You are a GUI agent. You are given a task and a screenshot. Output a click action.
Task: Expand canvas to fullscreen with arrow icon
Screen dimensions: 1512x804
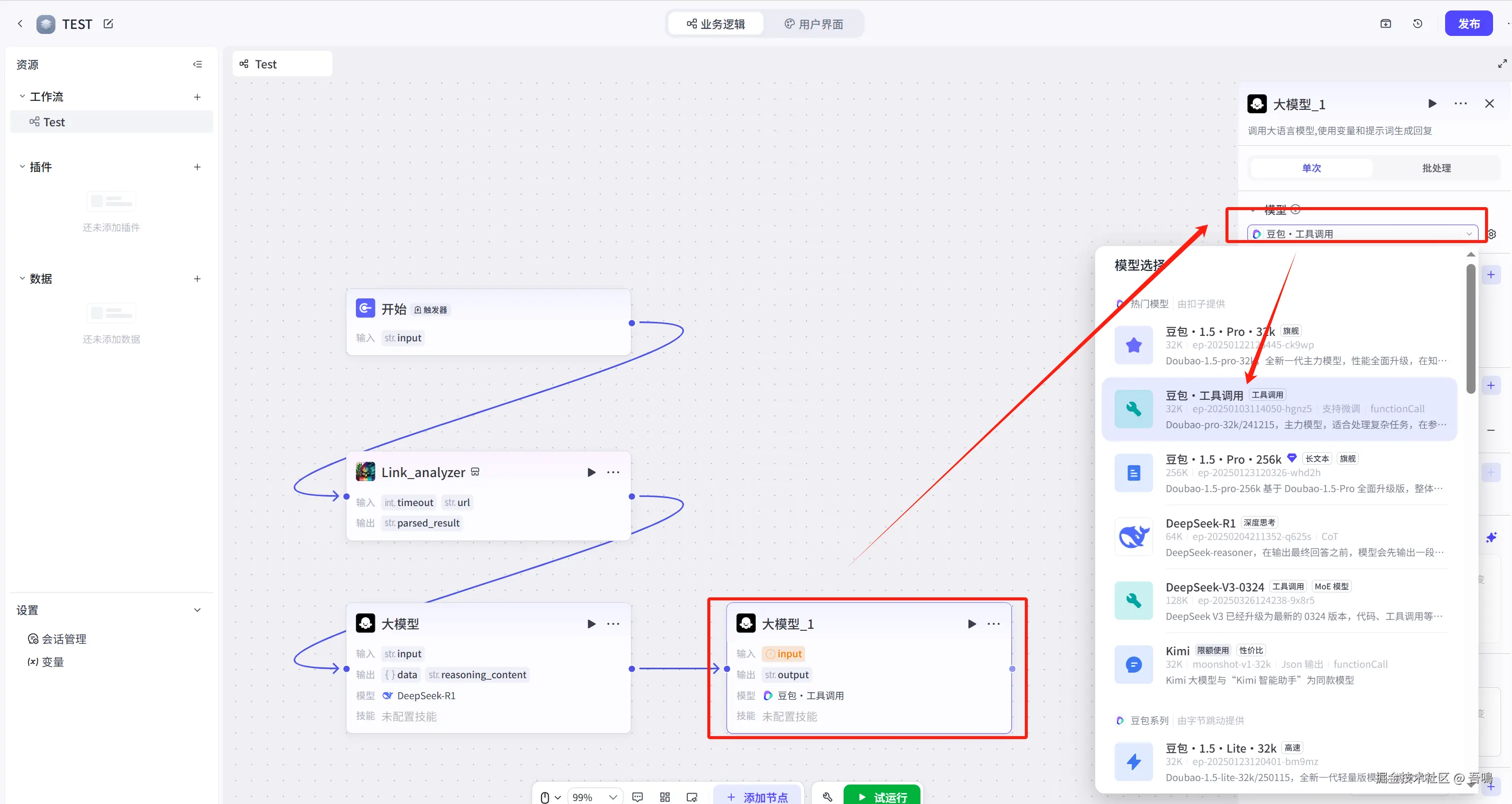pyautogui.click(x=1502, y=63)
